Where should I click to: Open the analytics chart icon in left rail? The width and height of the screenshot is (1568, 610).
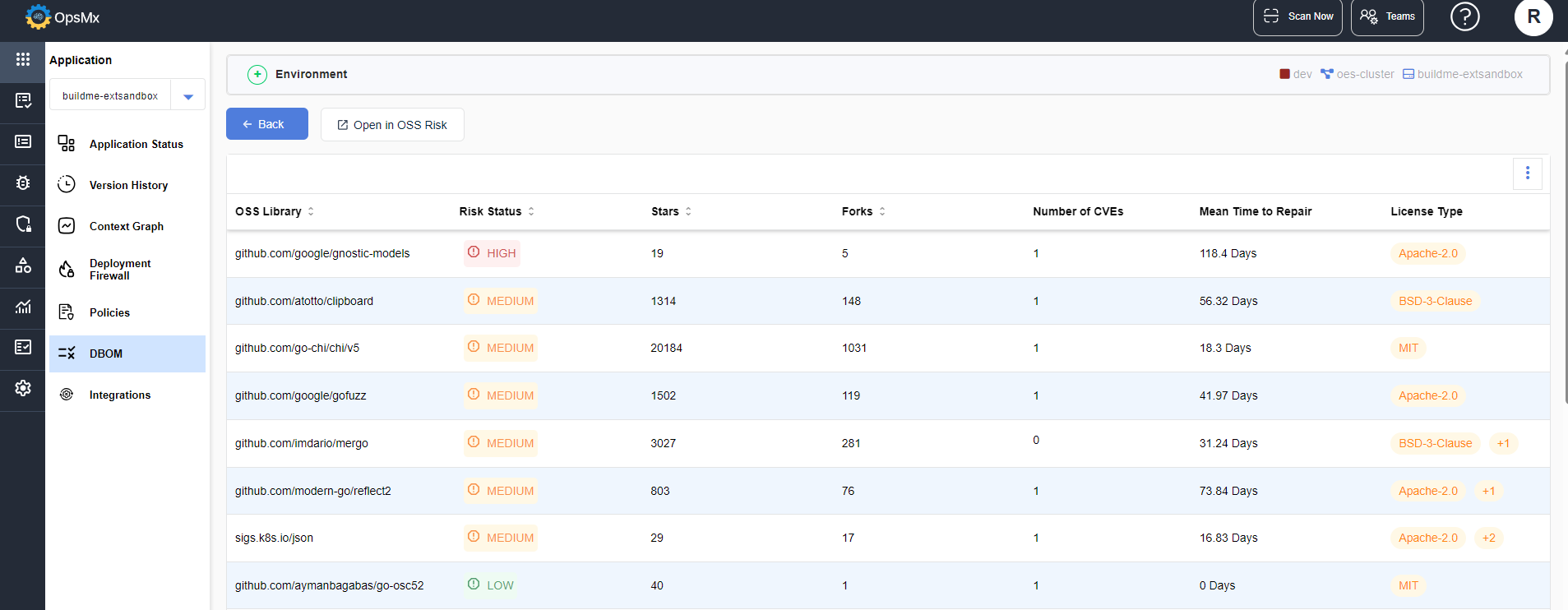[22, 307]
